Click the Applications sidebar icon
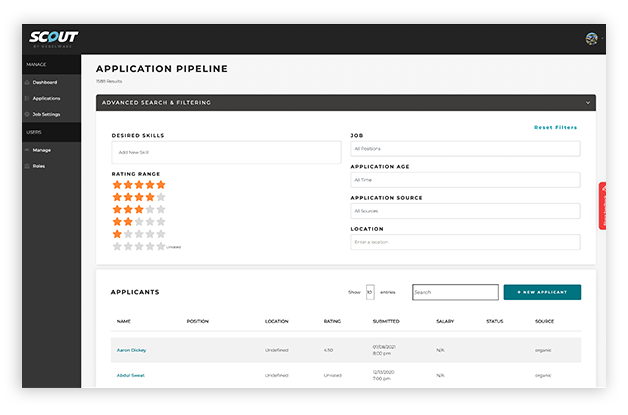628x415 pixels. 27,98
